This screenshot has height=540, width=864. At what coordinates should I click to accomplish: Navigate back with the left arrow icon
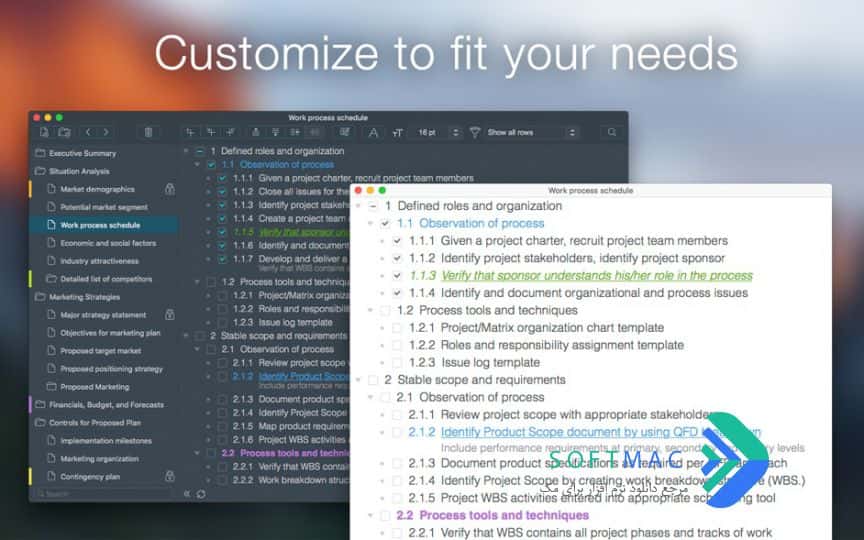click(x=88, y=132)
